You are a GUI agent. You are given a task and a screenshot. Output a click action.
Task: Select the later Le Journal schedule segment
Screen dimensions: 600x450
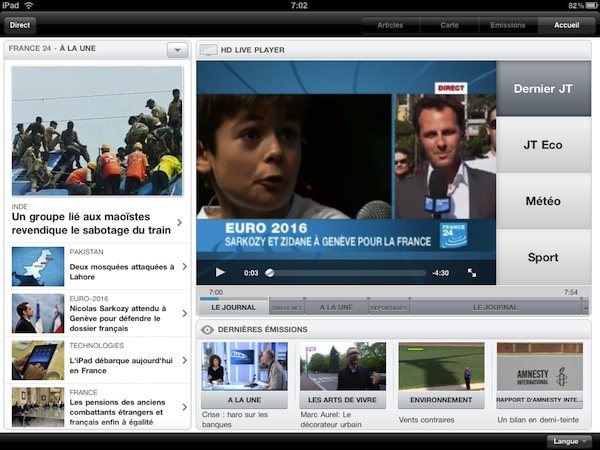(496, 307)
